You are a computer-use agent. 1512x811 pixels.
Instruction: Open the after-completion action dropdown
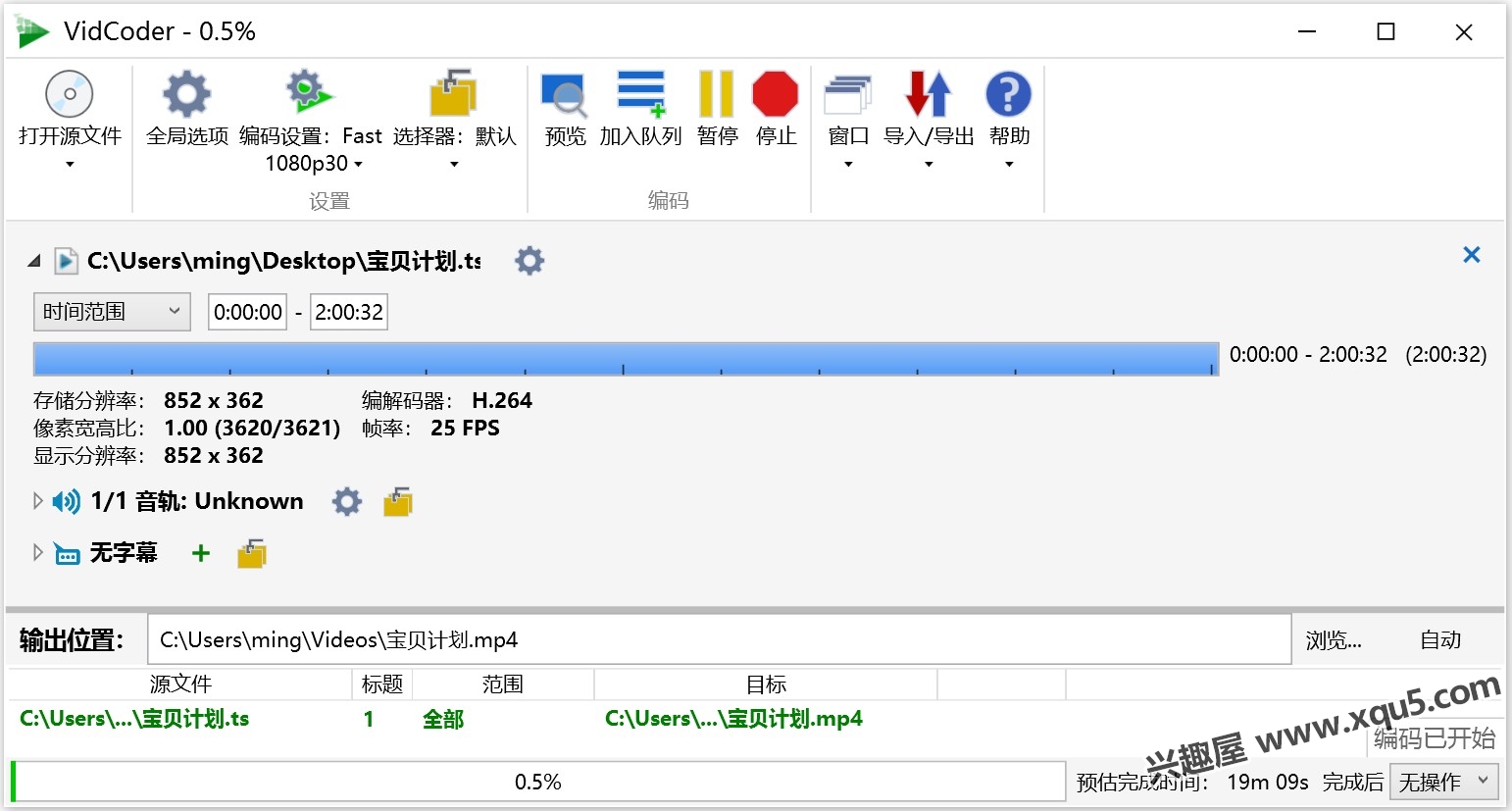1443,782
